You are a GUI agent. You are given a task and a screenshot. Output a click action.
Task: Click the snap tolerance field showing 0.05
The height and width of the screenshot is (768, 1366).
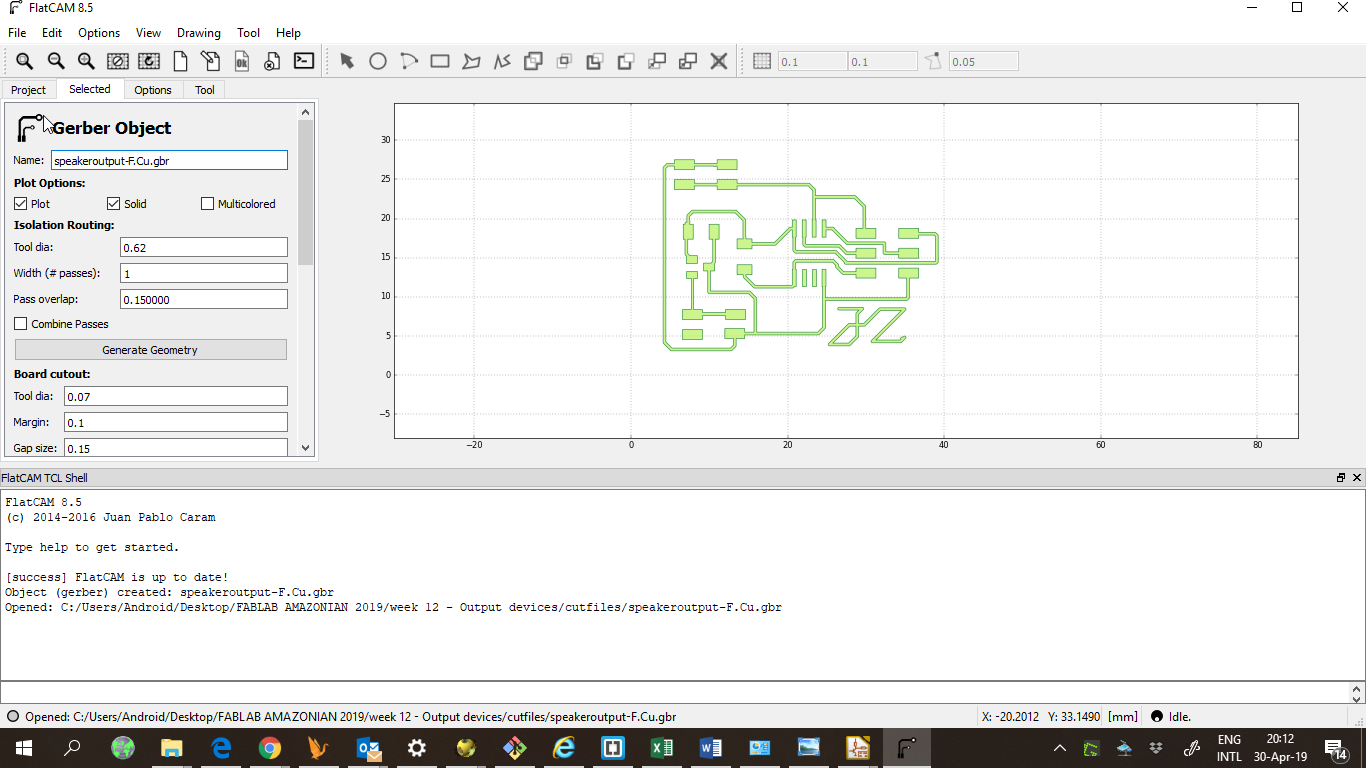[984, 62]
